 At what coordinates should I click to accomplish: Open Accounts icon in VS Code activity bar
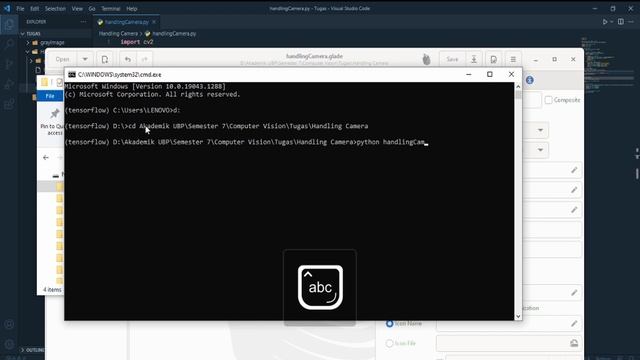pyautogui.click(x=9, y=324)
